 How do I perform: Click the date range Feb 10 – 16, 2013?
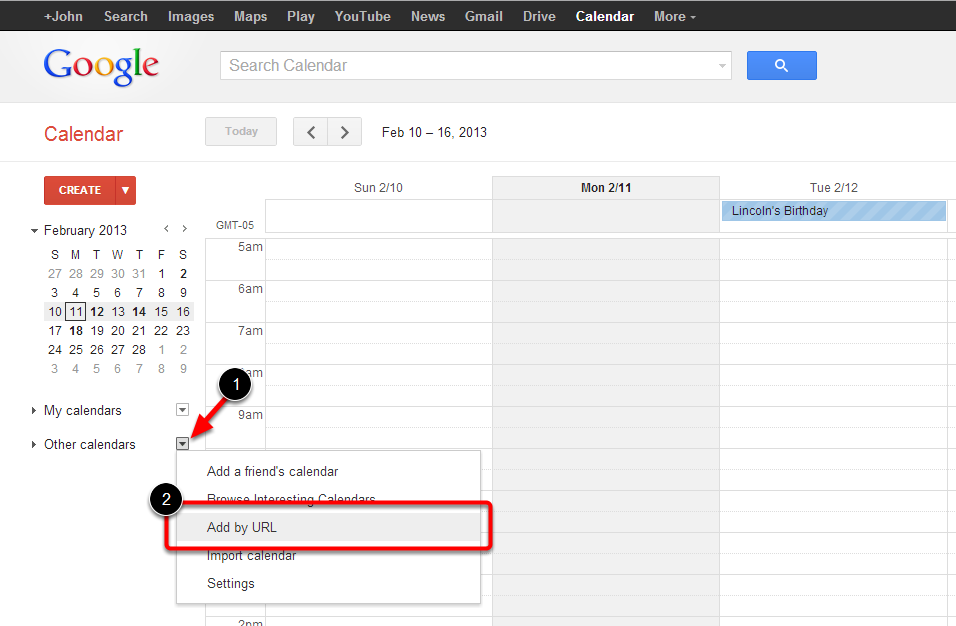tap(434, 132)
